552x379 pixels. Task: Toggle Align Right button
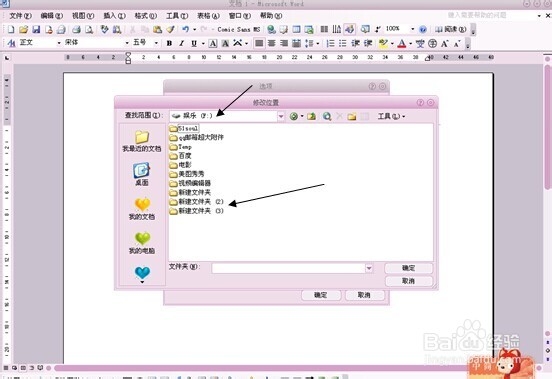284,43
